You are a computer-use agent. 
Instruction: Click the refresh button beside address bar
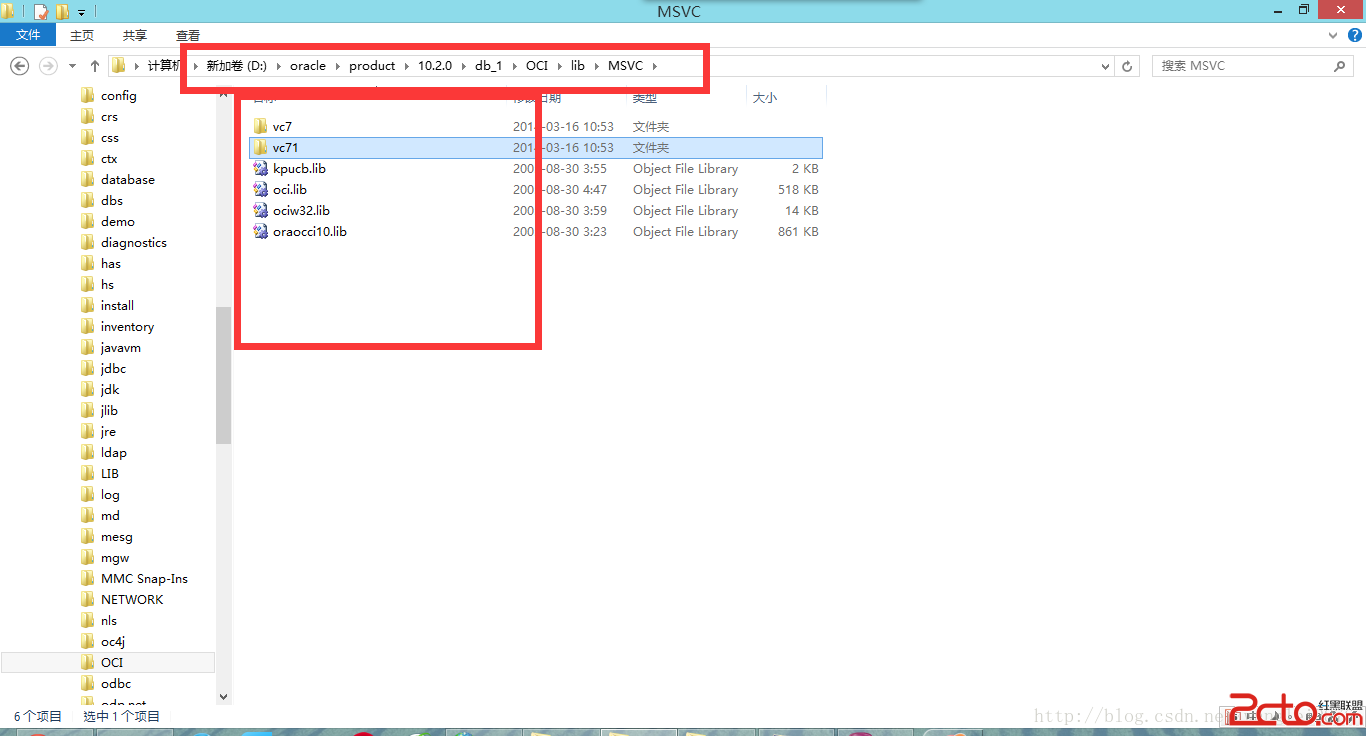point(1128,66)
